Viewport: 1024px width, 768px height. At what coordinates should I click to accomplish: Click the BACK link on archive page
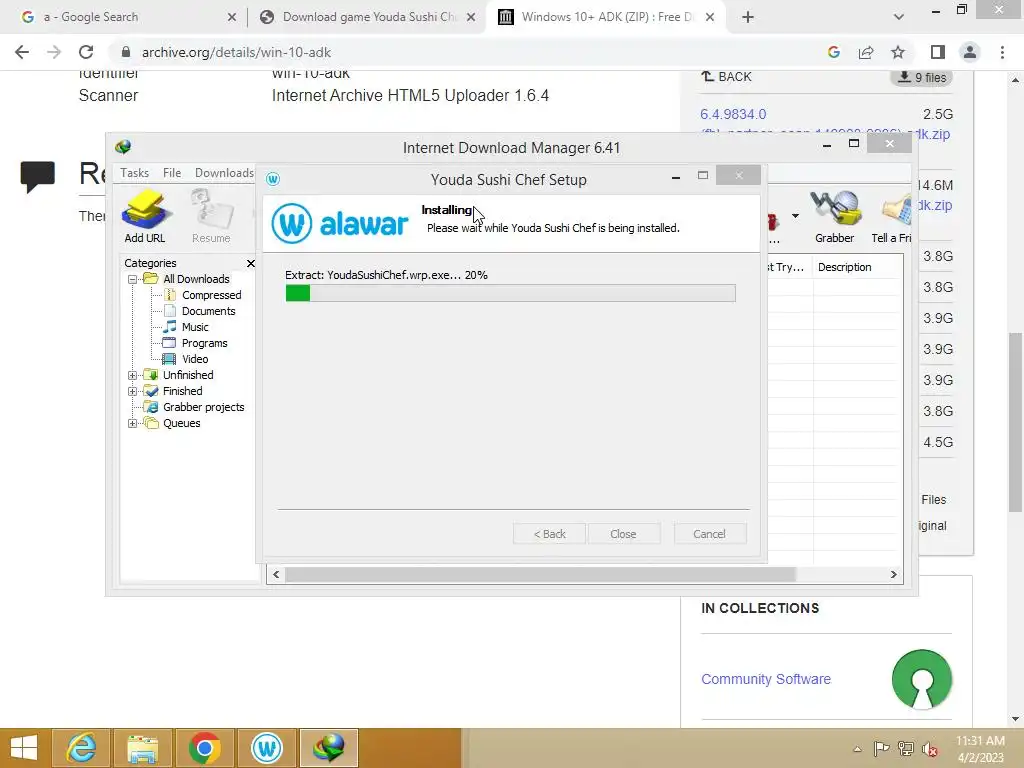[x=726, y=76]
